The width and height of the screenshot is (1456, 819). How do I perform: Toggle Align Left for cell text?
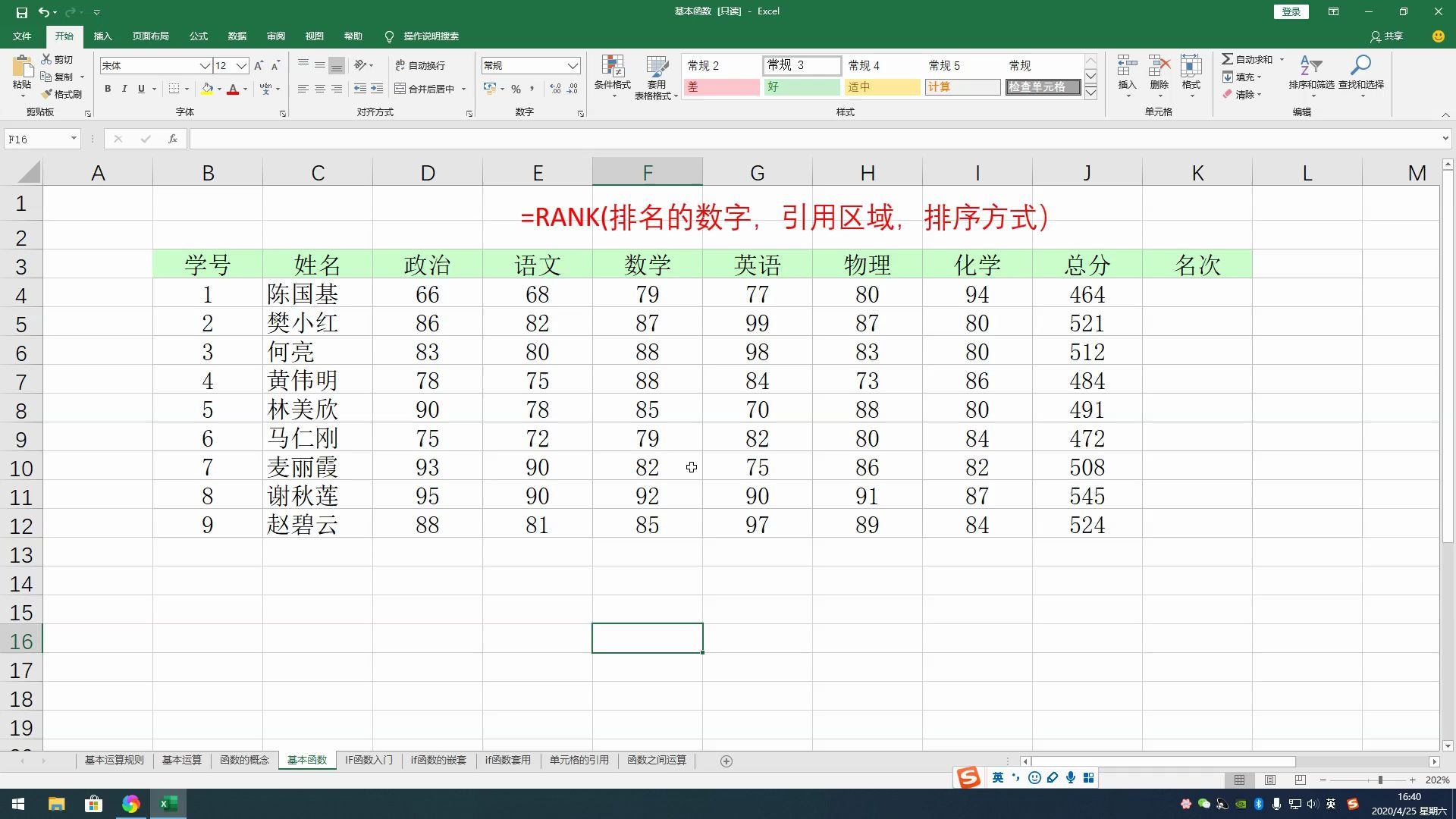point(303,89)
